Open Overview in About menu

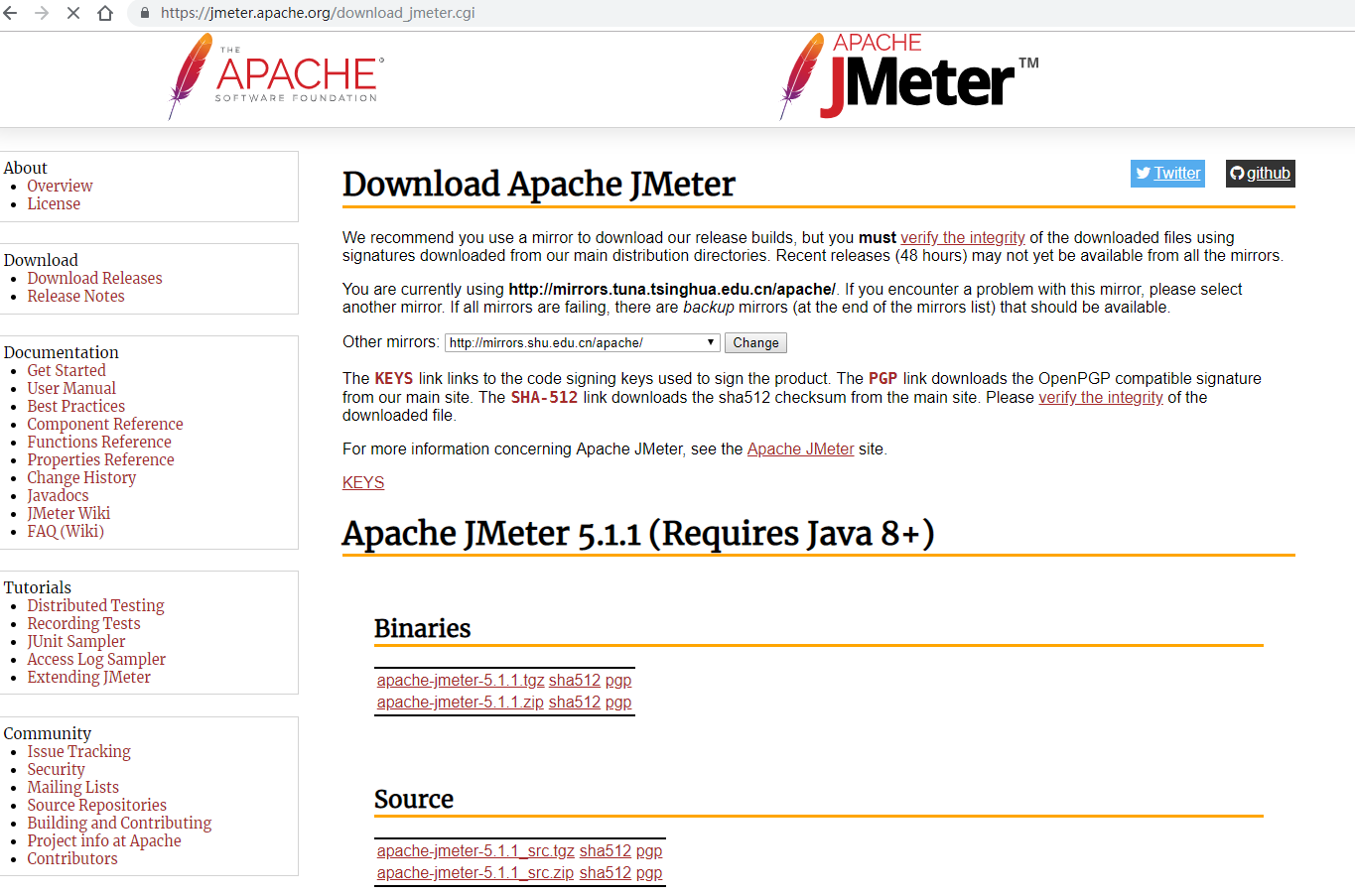coord(60,186)
